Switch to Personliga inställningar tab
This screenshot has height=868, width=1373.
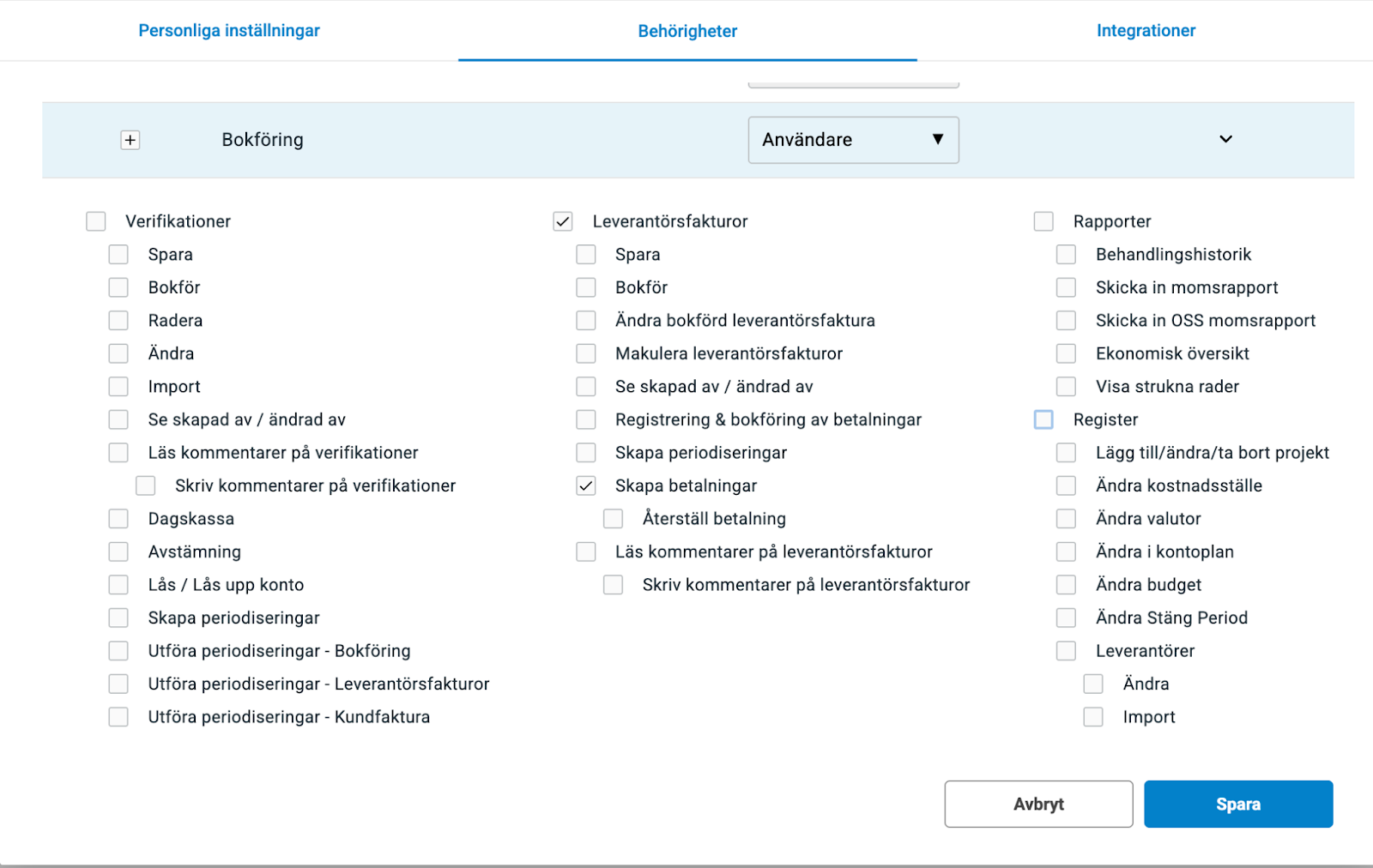pos(229,31)
